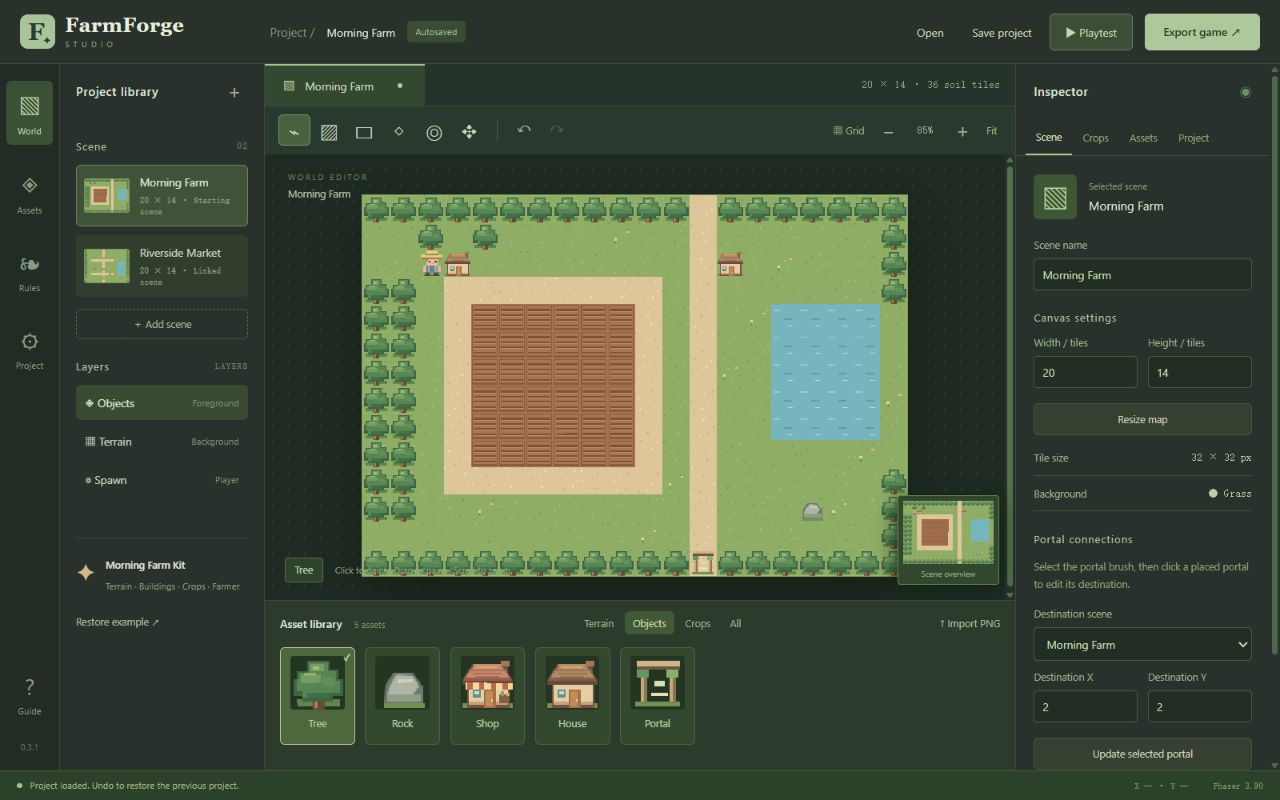Filter asset library by Terrain
The height and width of the screenshot is (800, 1280).
tap(599, 623)
